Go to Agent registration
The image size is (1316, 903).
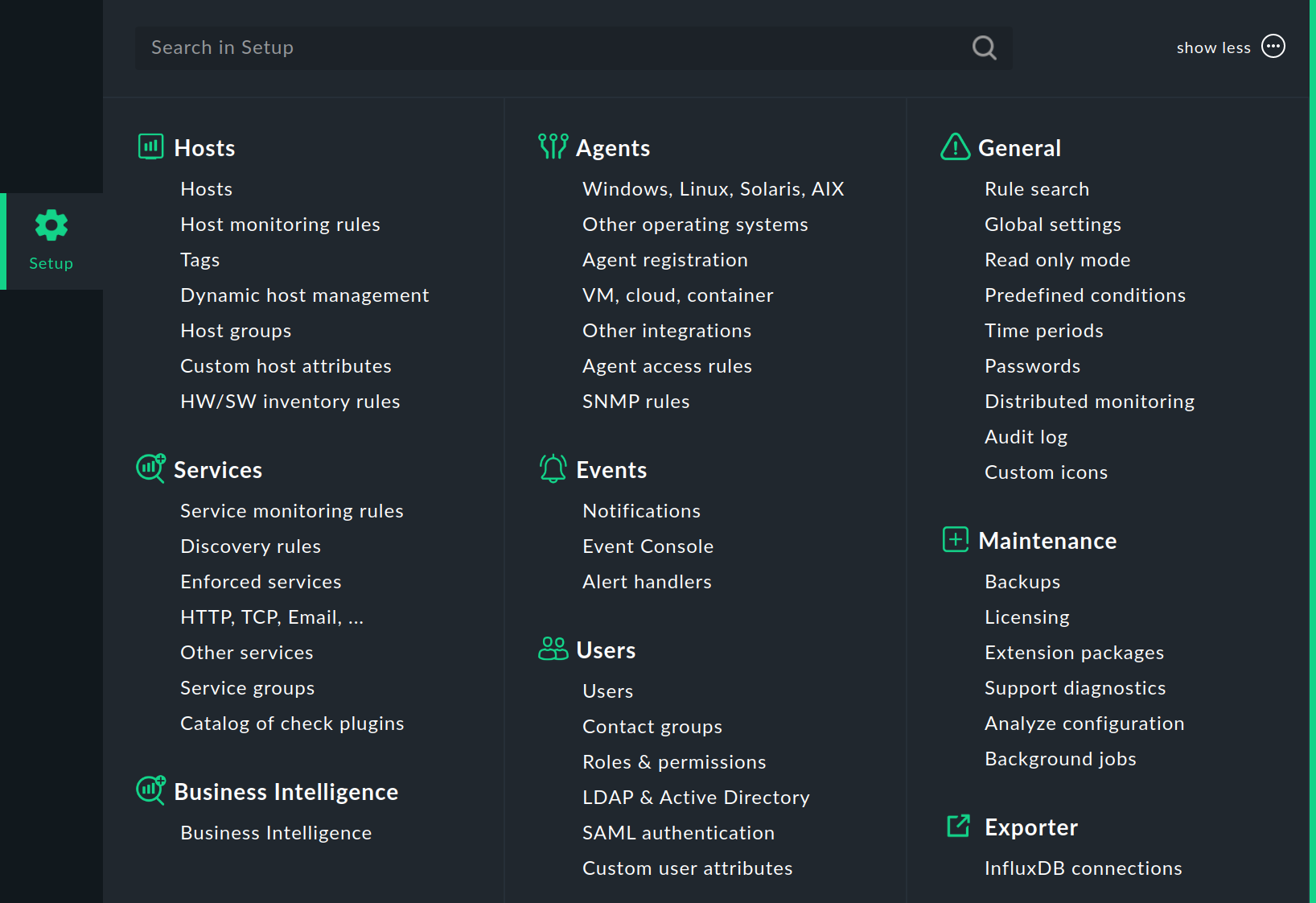coord(665,260)
